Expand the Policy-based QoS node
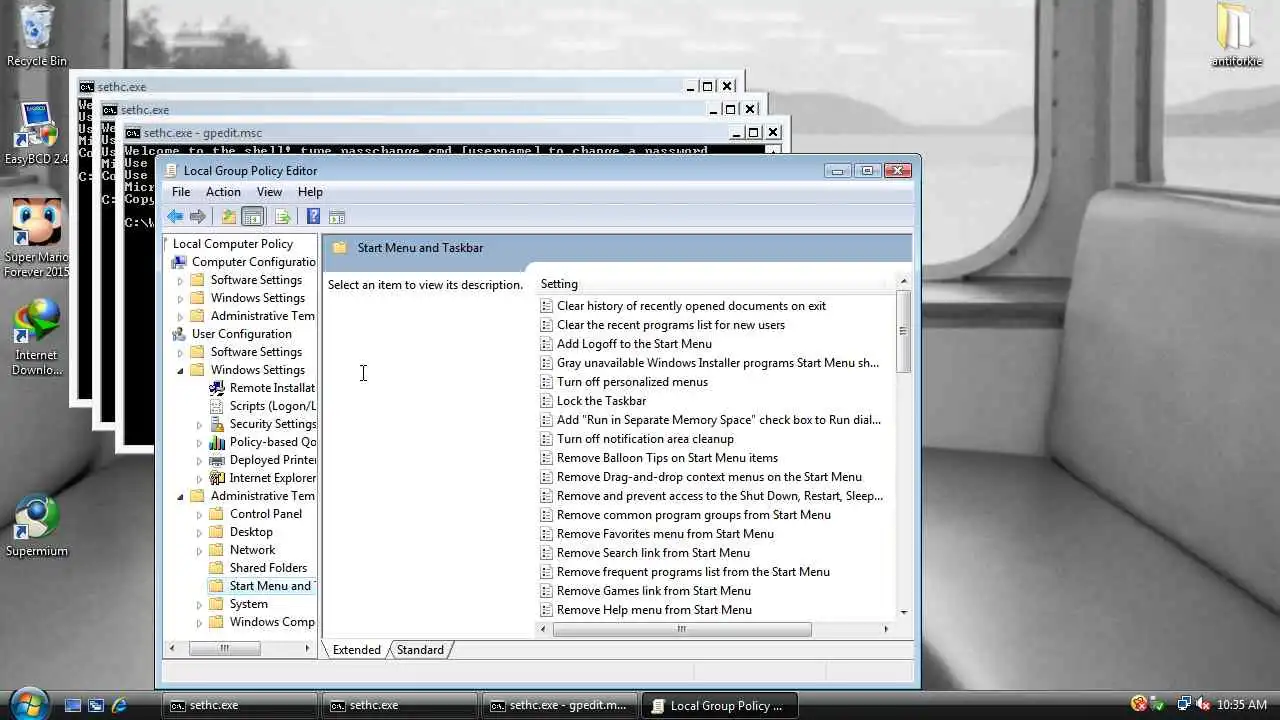This screenshot has height=720, width=1280. click(x=199, y=442)
